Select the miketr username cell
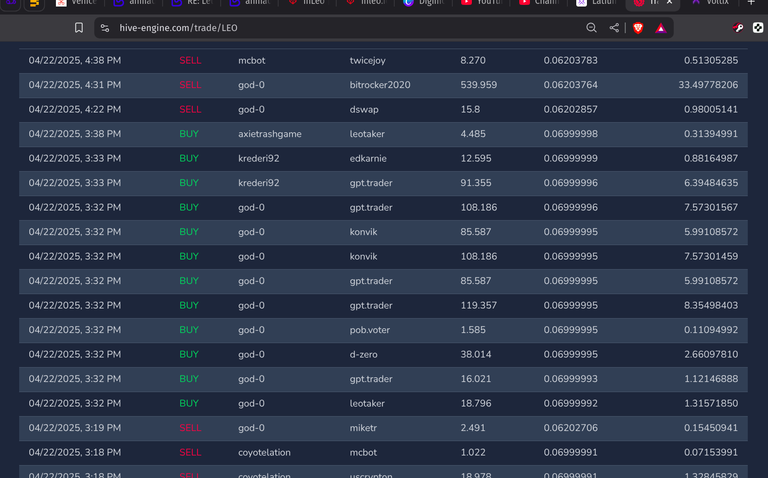The width and height of the screenshot is (768, 478). (363, 428)
